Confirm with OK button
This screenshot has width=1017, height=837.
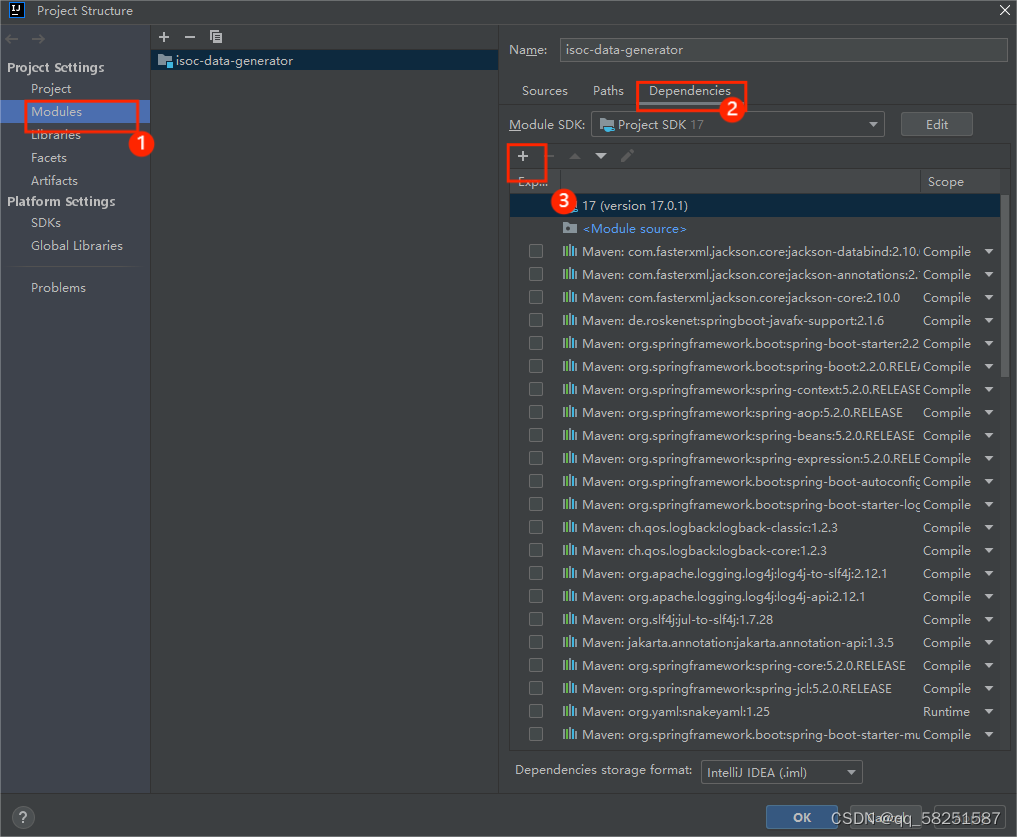point(802,818)
